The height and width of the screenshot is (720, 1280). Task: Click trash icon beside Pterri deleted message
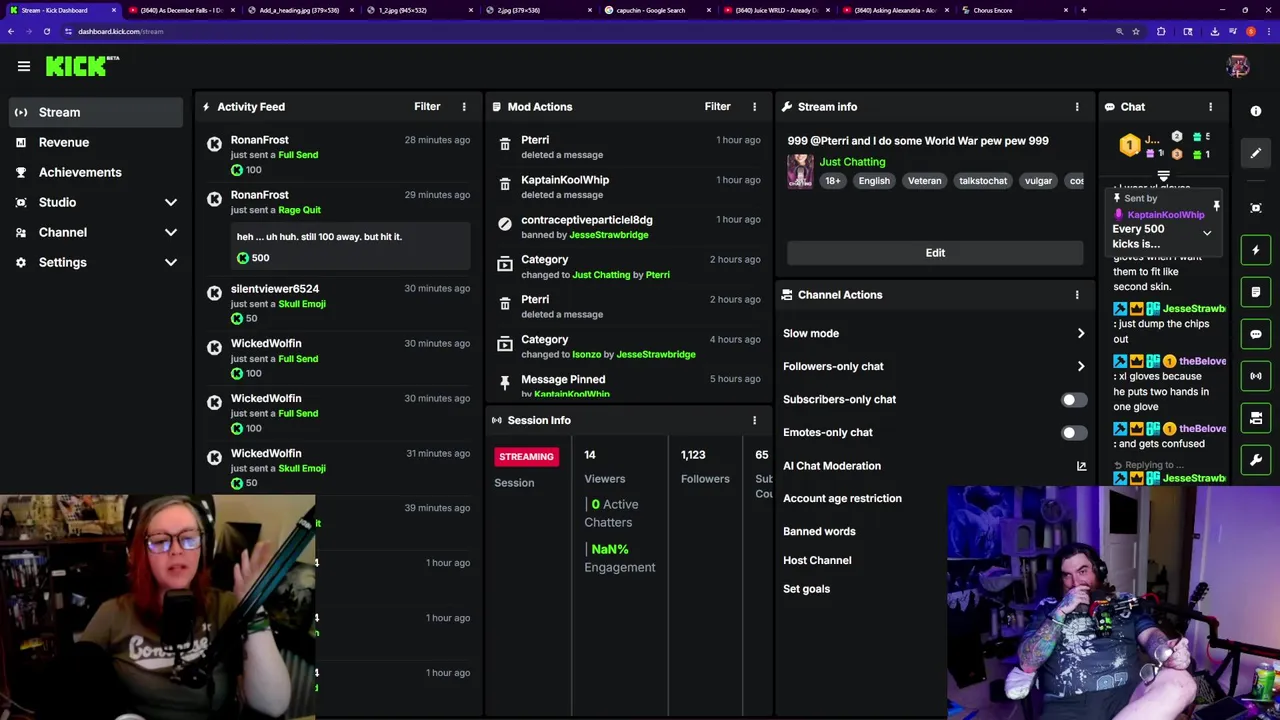pyautogui.click(x=505, y=146)
